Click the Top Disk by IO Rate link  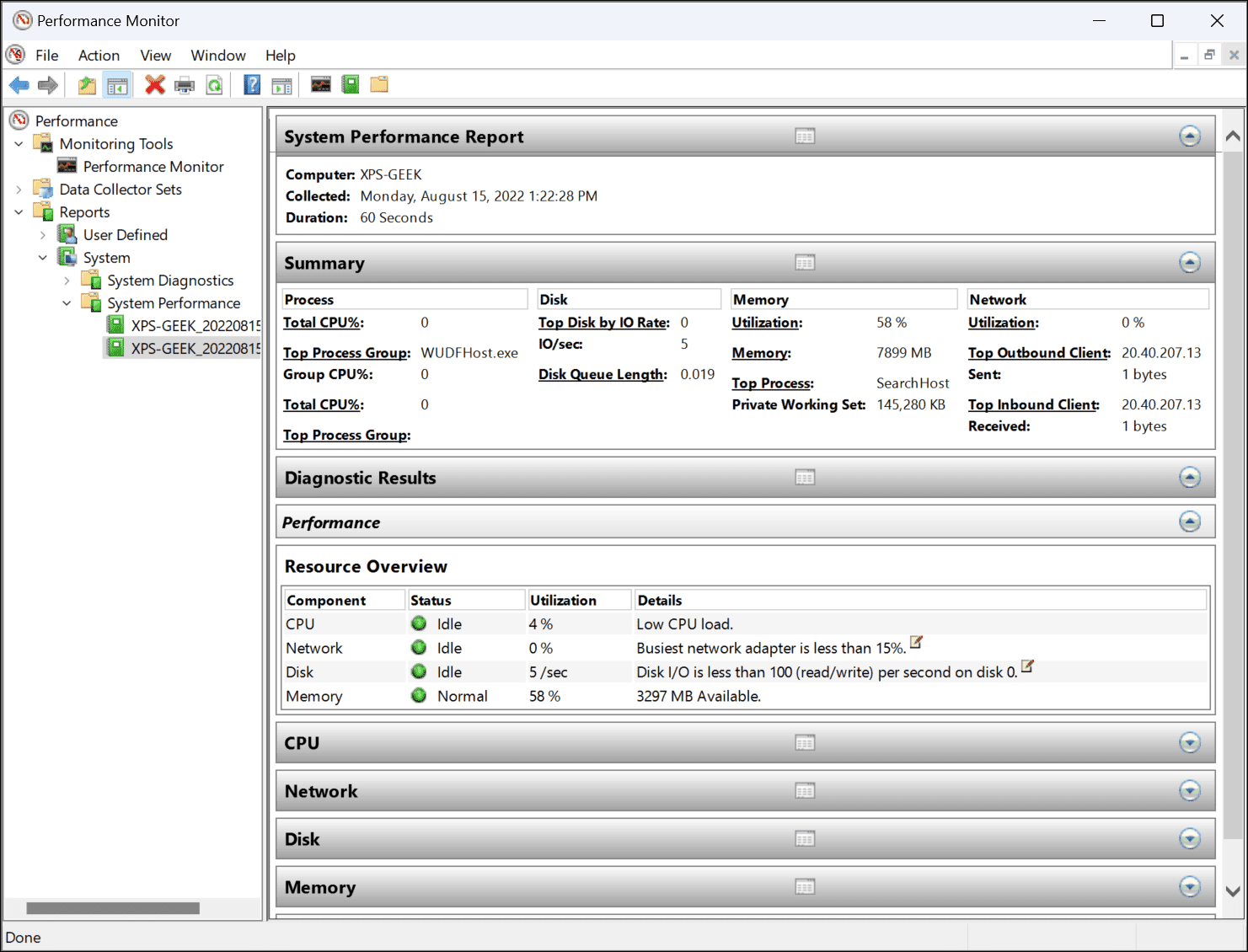pos(603,323)
